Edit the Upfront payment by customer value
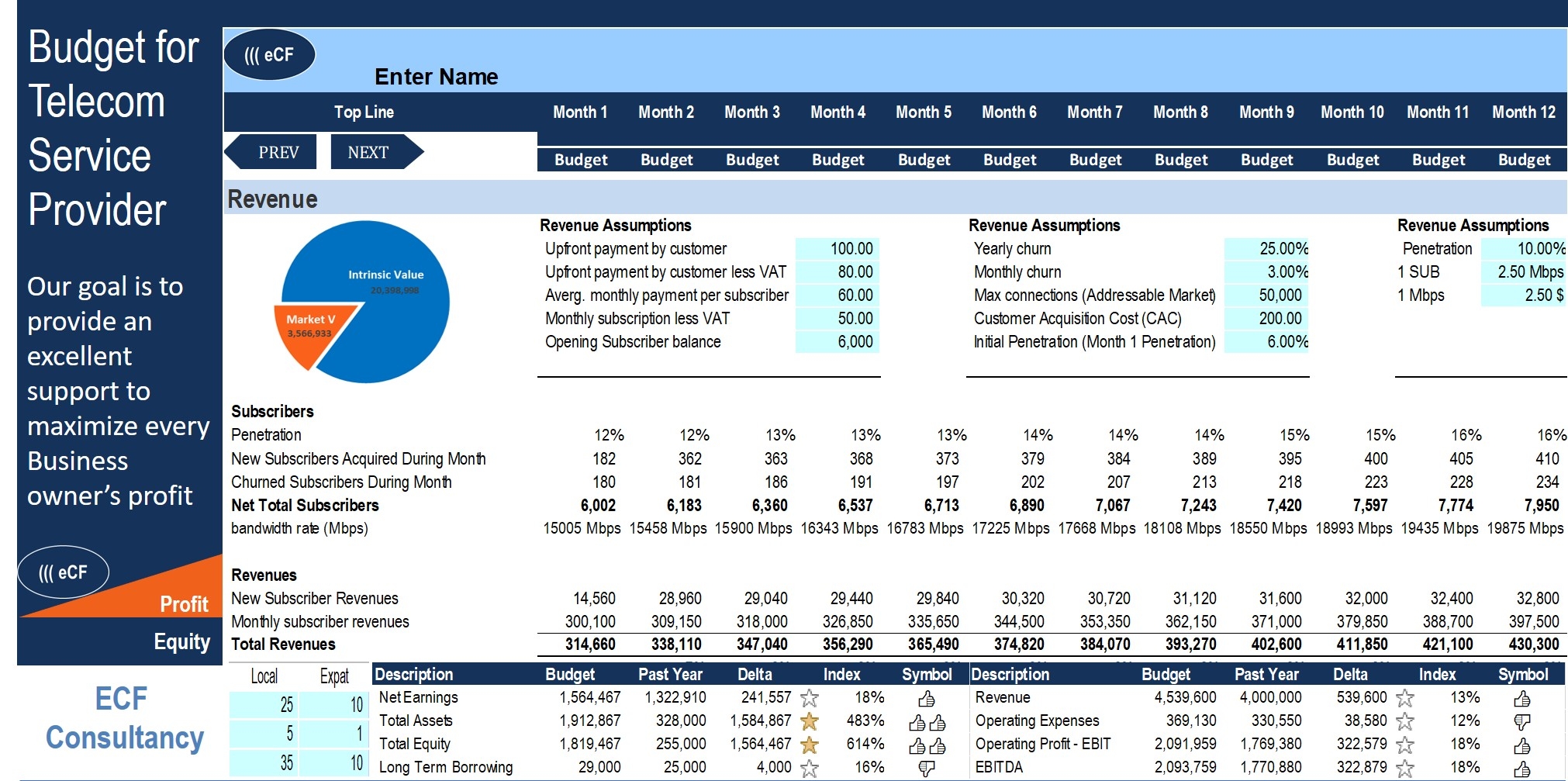The width and height of the screenshot is (1568, 781). 838,249
